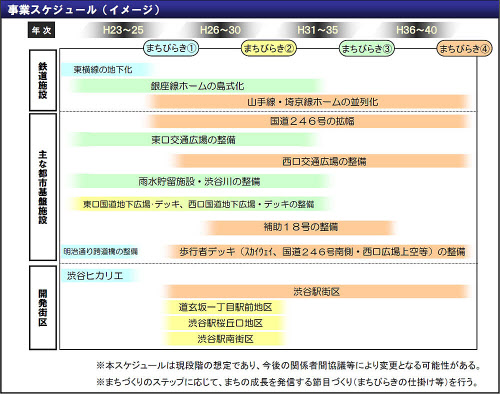Select the 山手線・埼京線ホームの並列化 bar
The height and width of the screenshot is (394, 500).
click(x=310, y=102)
